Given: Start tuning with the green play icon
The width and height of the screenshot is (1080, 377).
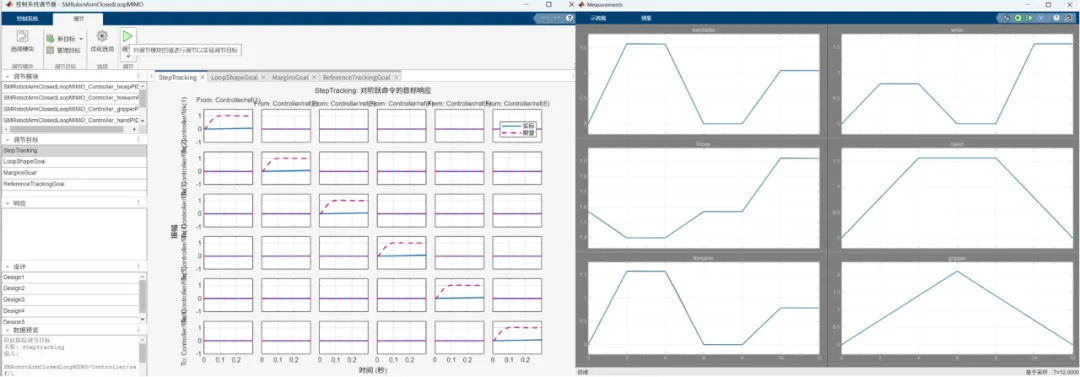Looking at the screenshot, I should pos(128,36).
